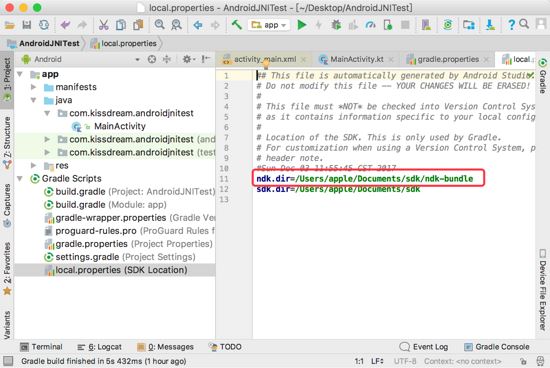Image resolution: width=550 pixels, height=368 pixels.
Task: Collapse the java folder
Action: point(33,100)
